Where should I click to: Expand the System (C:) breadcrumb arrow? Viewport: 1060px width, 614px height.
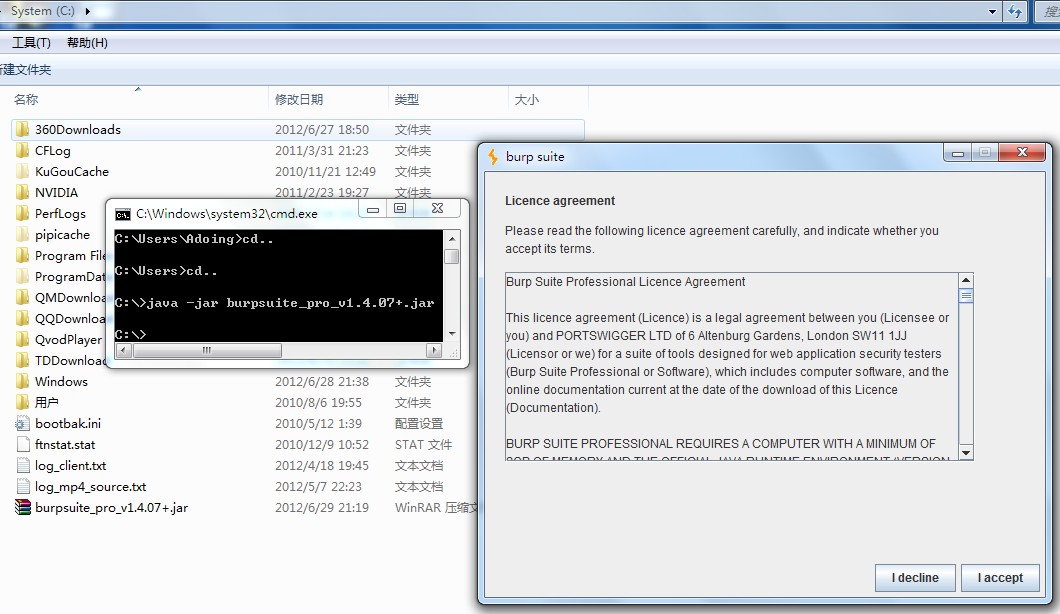(x=88, y=11)
